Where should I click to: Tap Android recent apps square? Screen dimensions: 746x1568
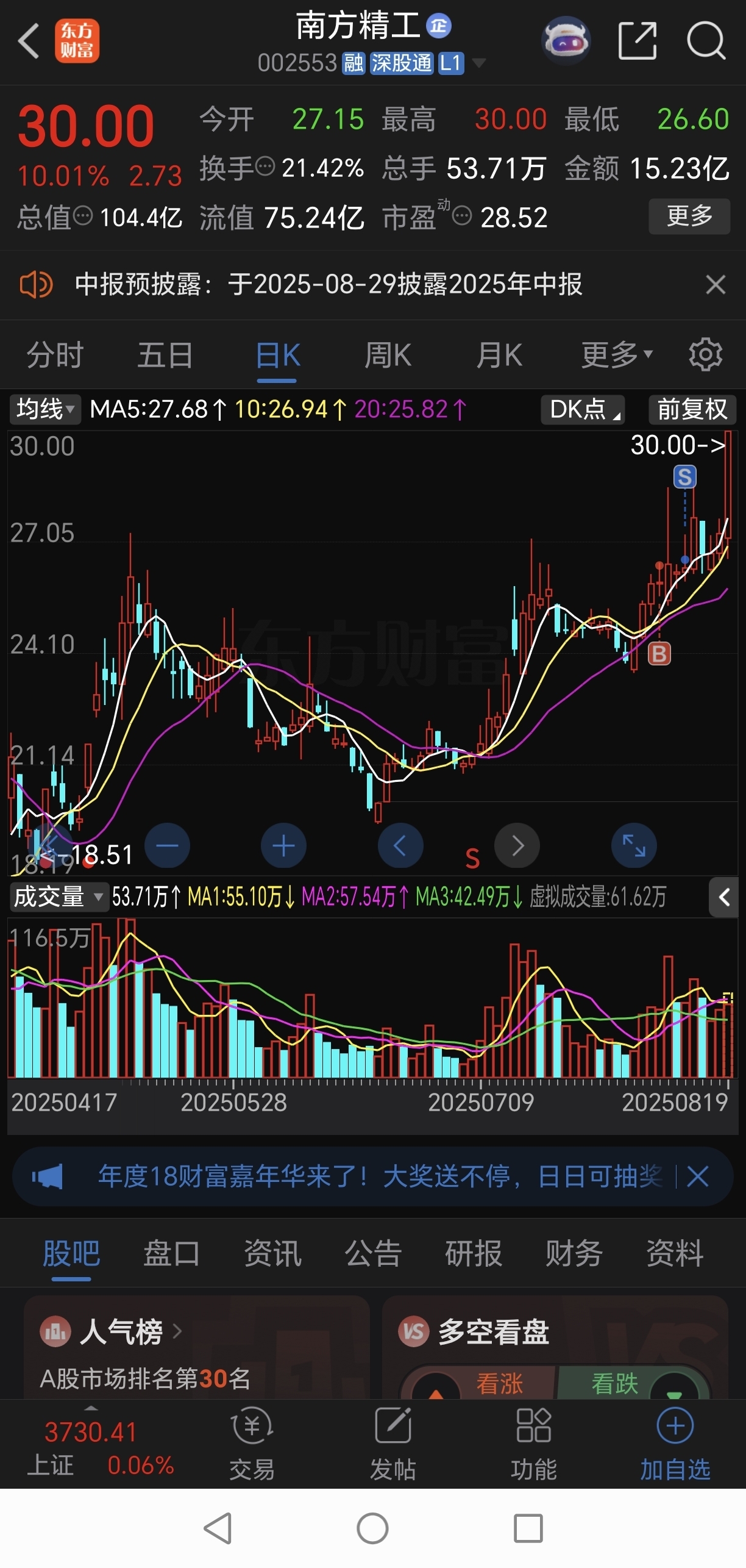pos(528,1528)
